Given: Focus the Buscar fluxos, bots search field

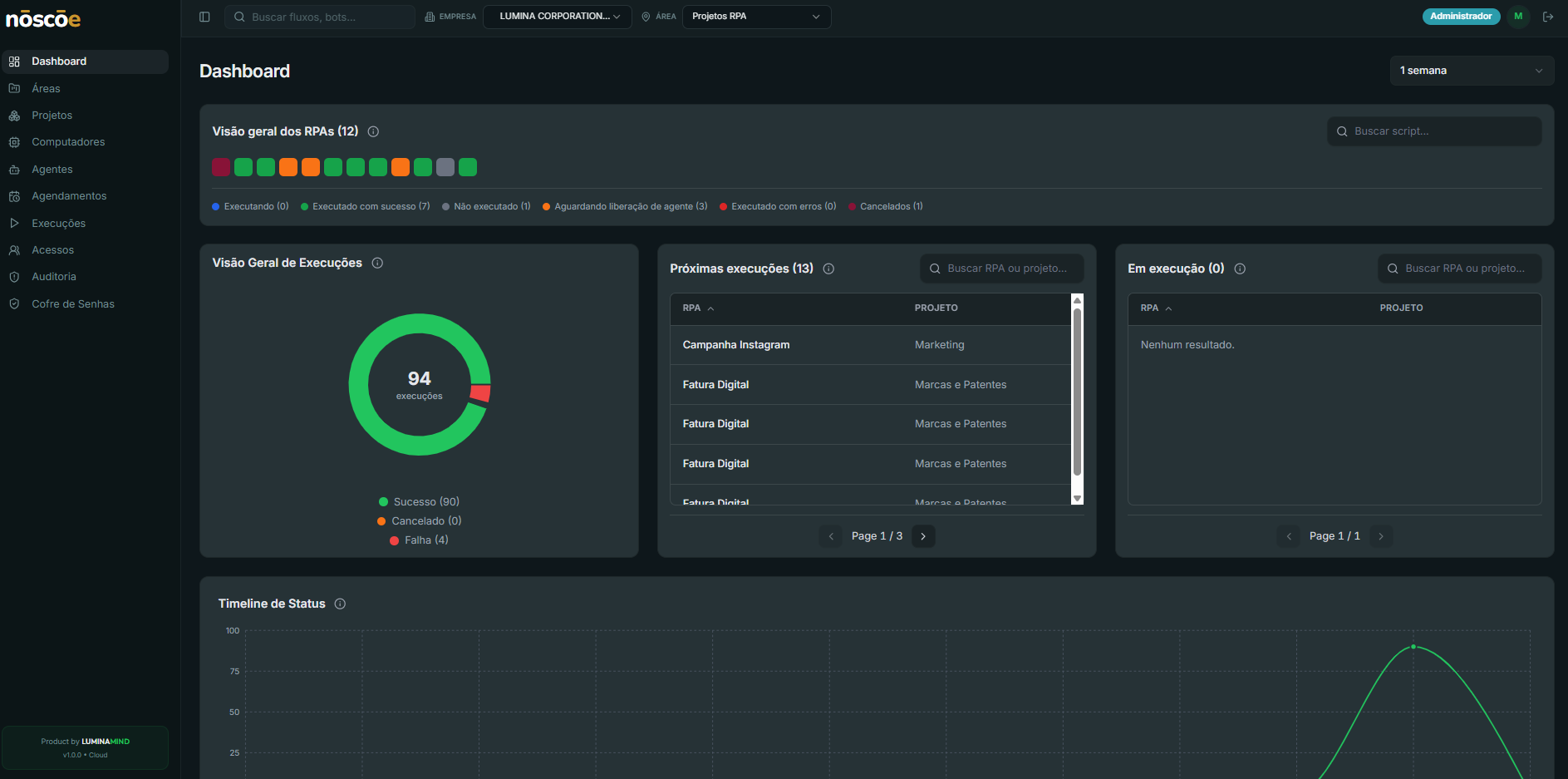Looking at the screenshot, I should 320,17.
